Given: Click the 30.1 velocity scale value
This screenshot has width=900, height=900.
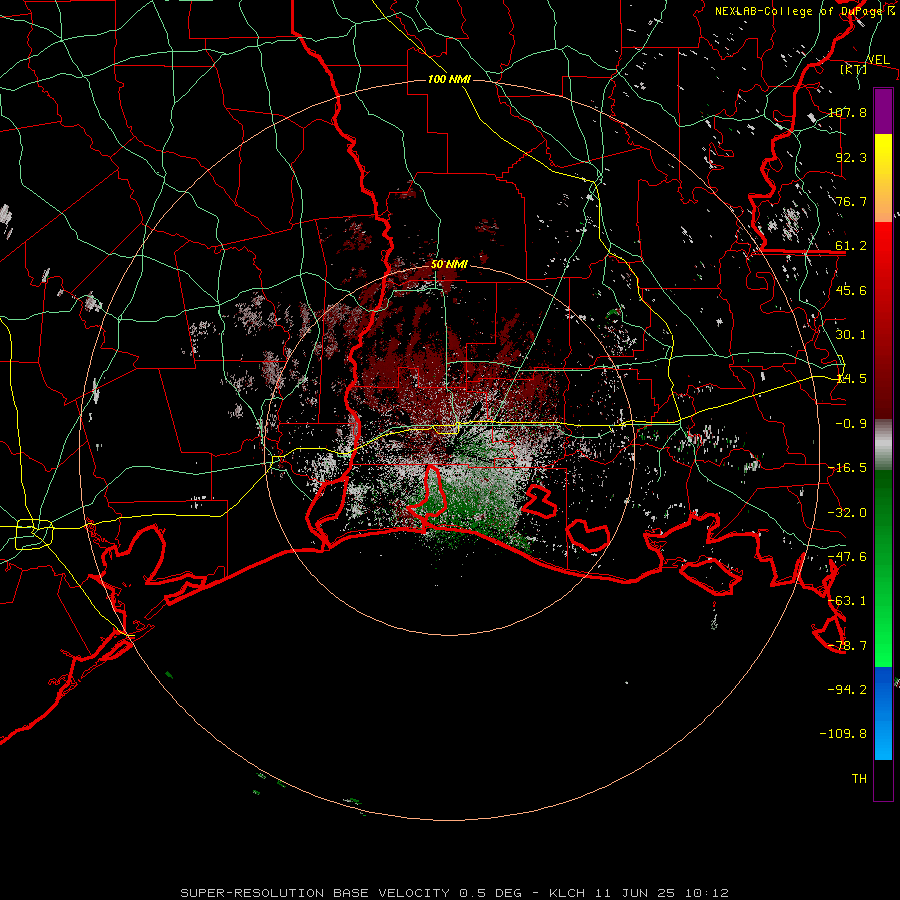Looking at the screenshot, I should (x=851, y=335).
